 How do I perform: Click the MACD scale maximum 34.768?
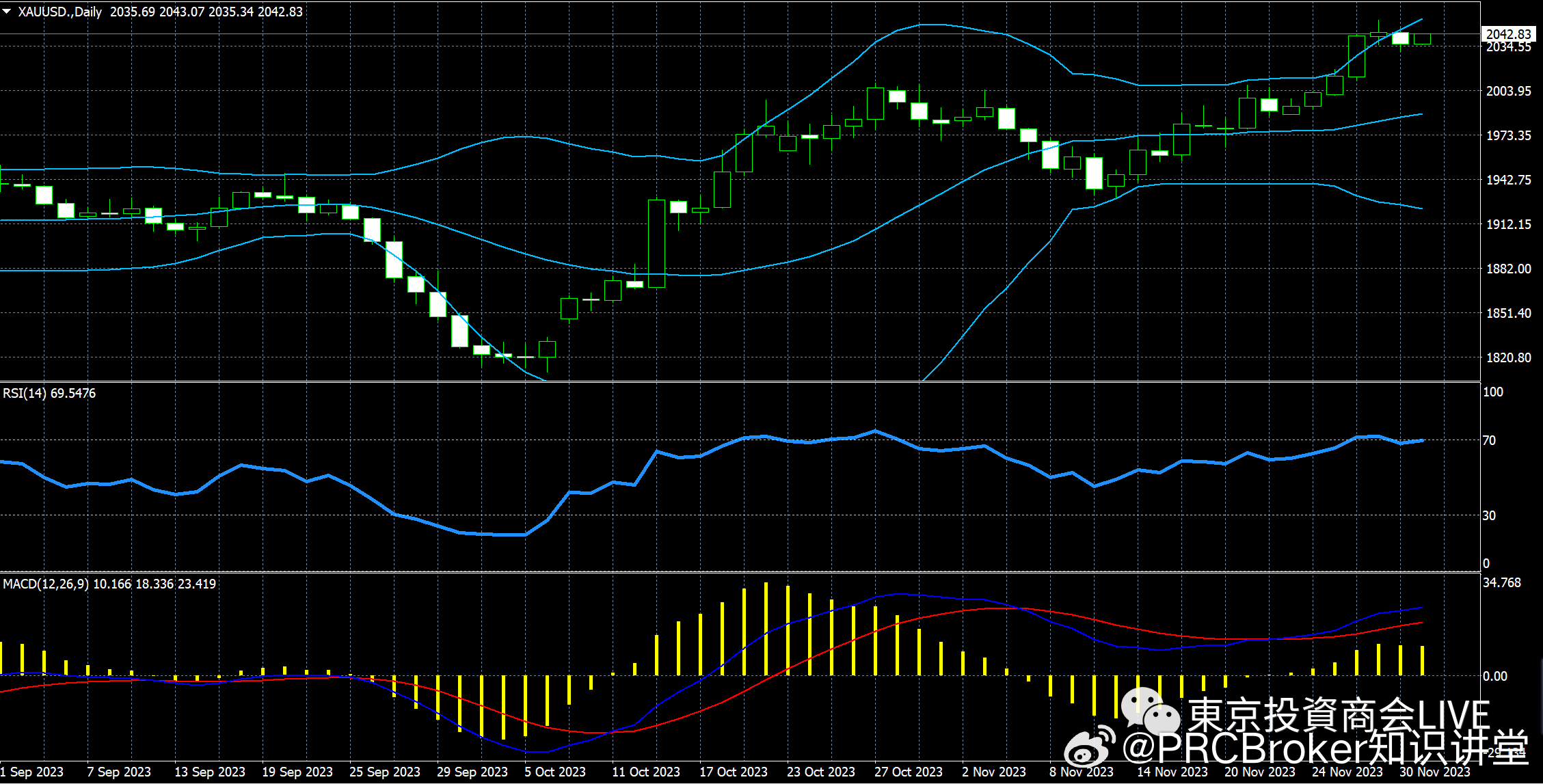[1502, 582]
